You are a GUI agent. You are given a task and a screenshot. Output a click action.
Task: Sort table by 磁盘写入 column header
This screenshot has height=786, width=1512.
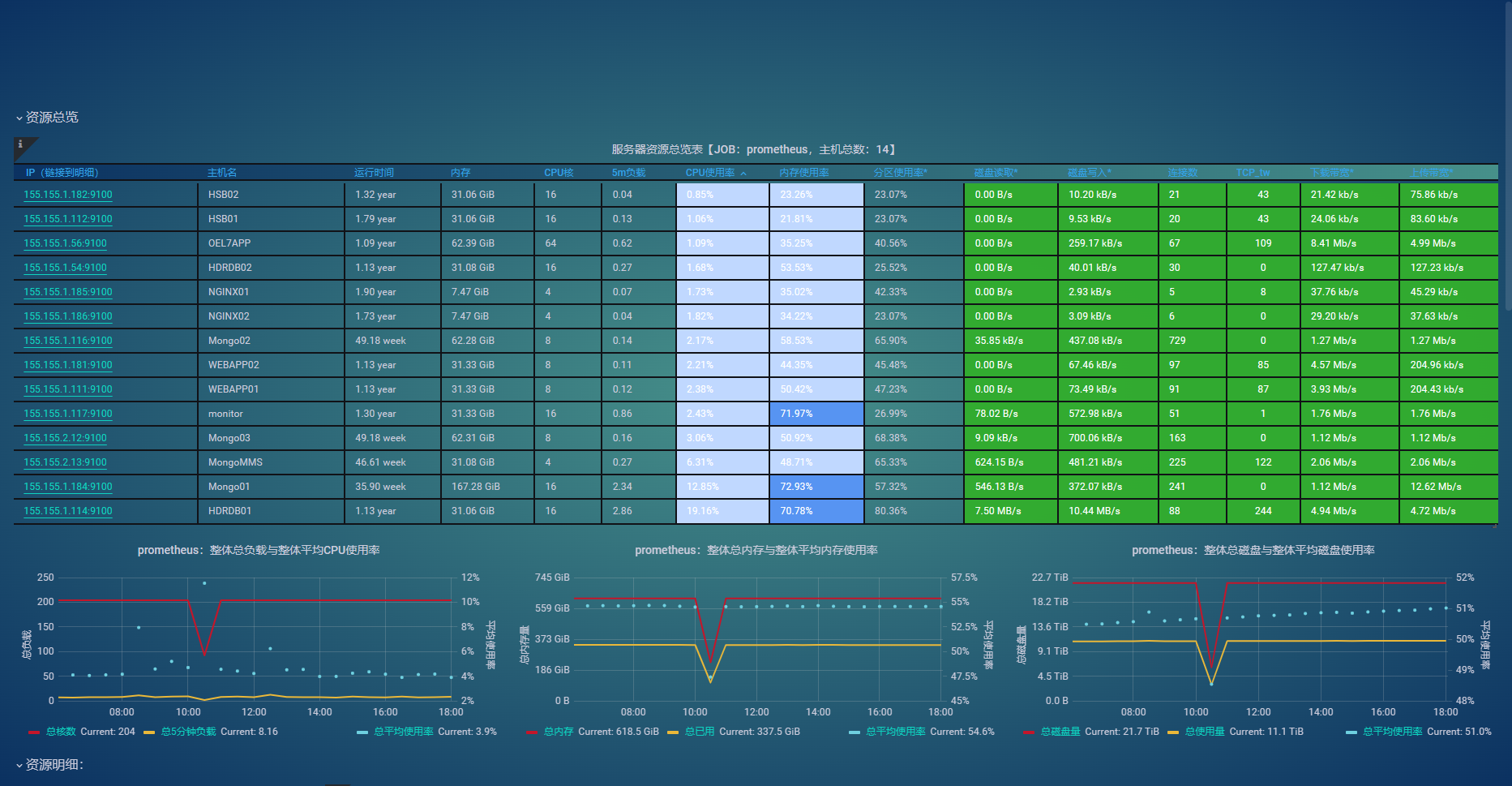pos(1090,173)
